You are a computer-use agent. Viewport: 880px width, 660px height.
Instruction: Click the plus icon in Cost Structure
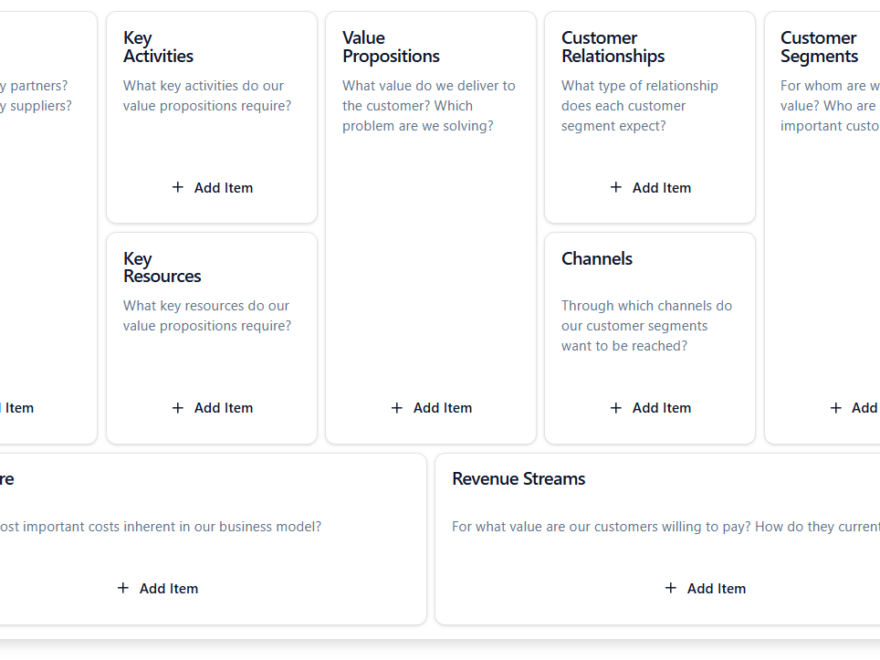coord(122,588)
